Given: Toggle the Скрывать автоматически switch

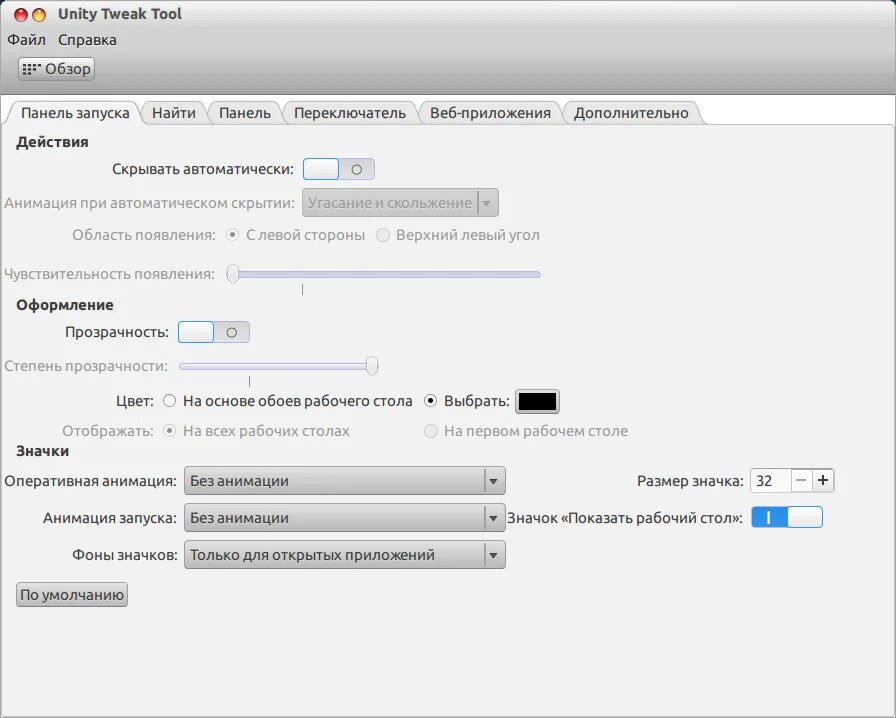Looking at the screenshot, I should (x=339, y=169).
